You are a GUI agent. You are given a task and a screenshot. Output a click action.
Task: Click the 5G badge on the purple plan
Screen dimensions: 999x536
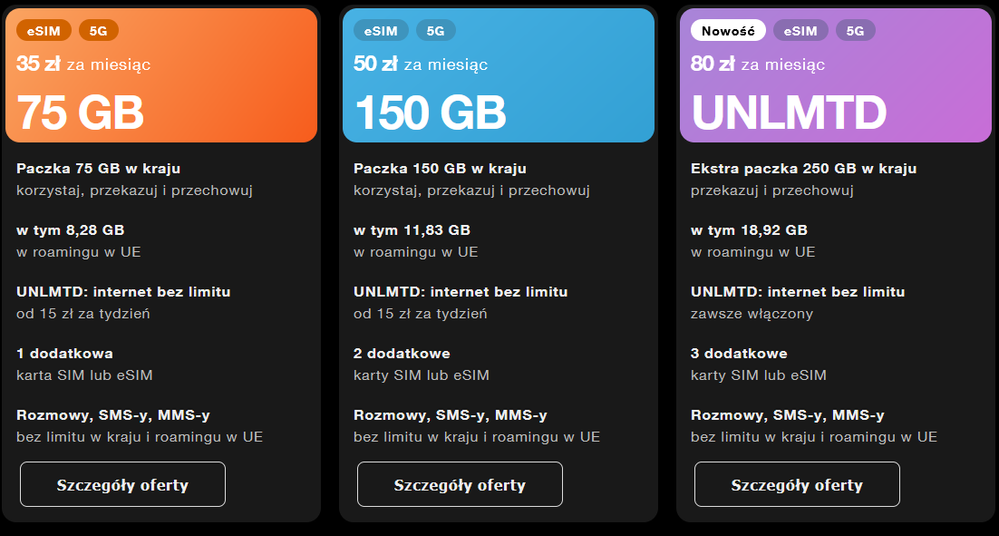(855, 31)
